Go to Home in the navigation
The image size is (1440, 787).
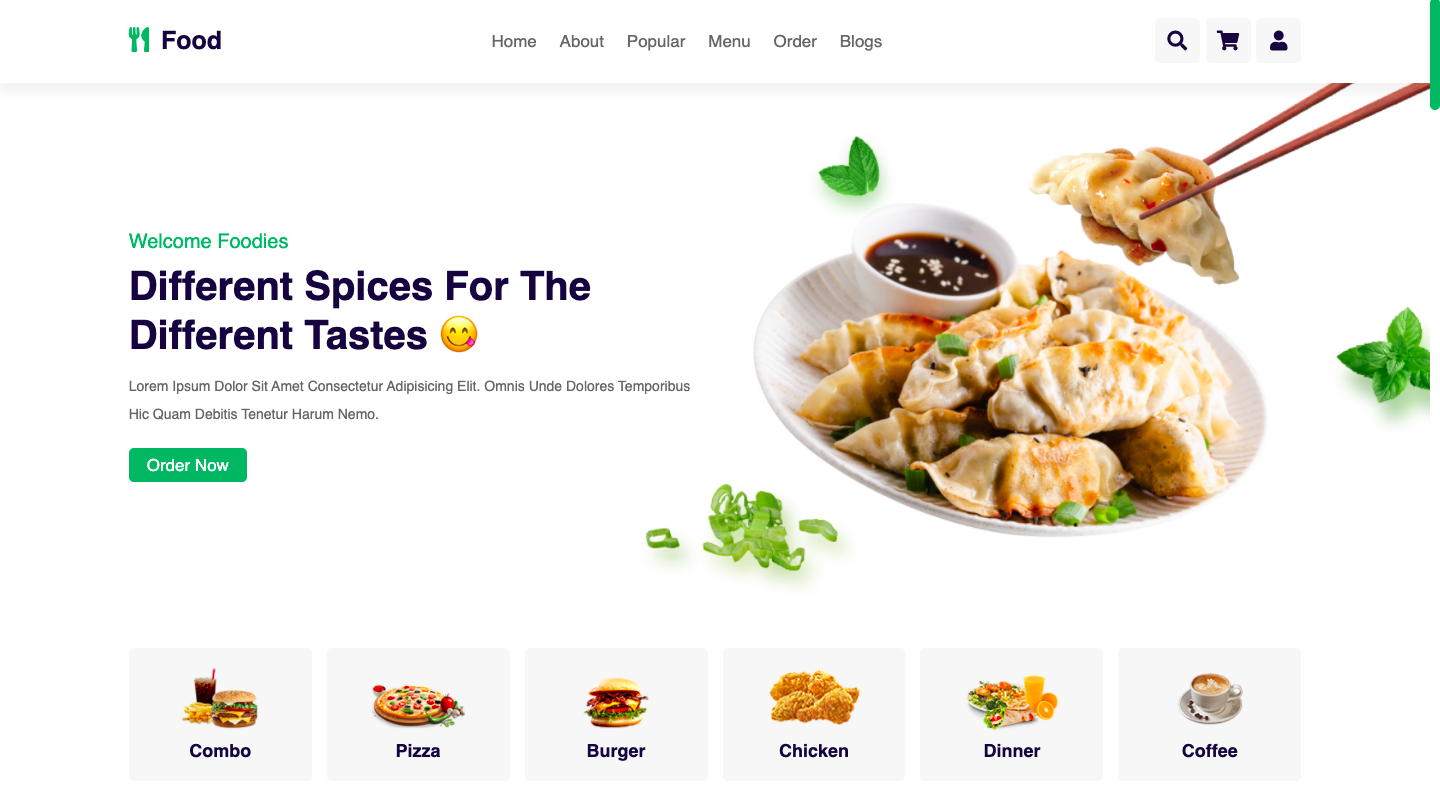click(514, 41)
